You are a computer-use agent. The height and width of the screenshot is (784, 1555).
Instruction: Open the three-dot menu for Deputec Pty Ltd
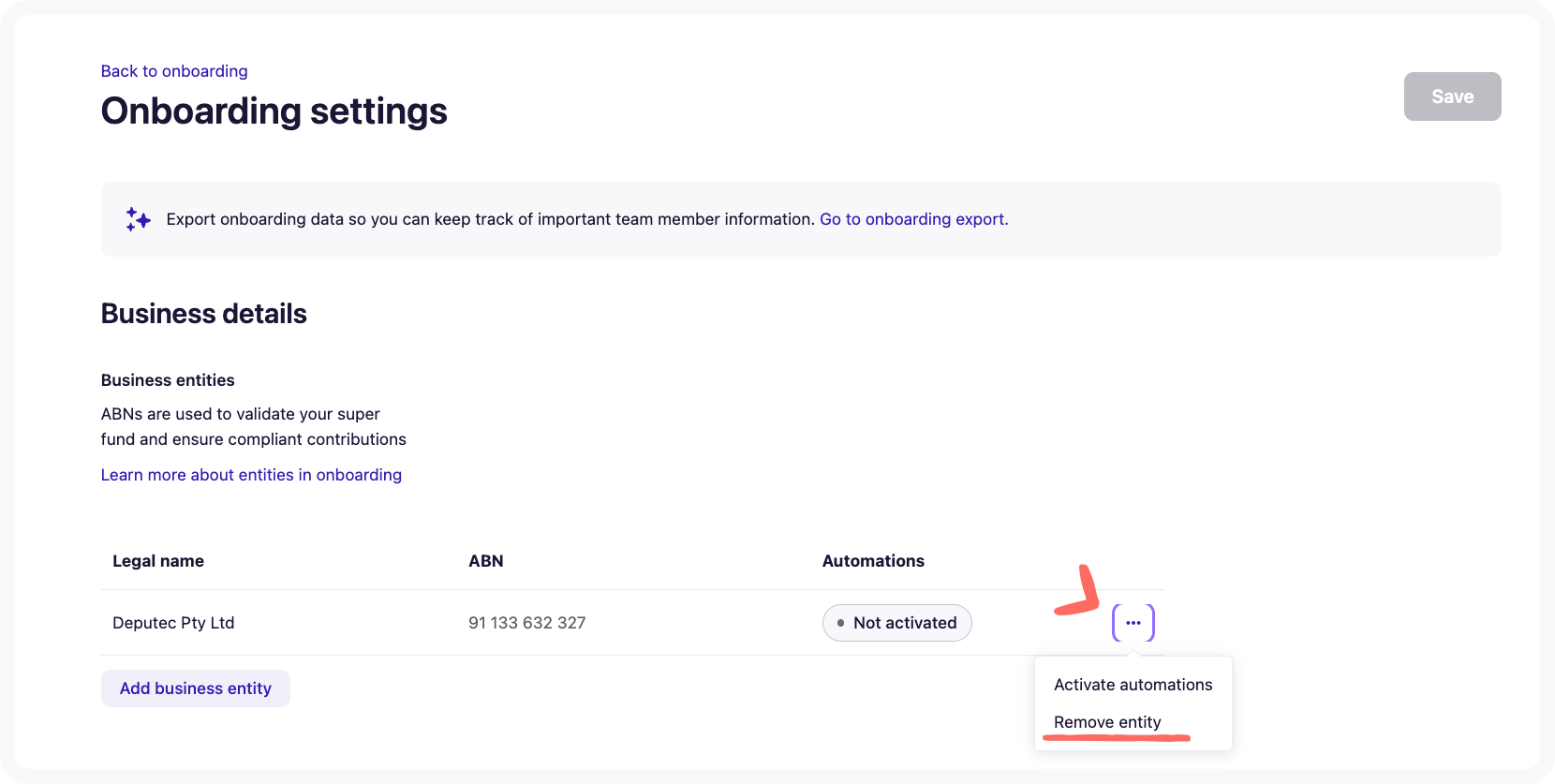1133,623
